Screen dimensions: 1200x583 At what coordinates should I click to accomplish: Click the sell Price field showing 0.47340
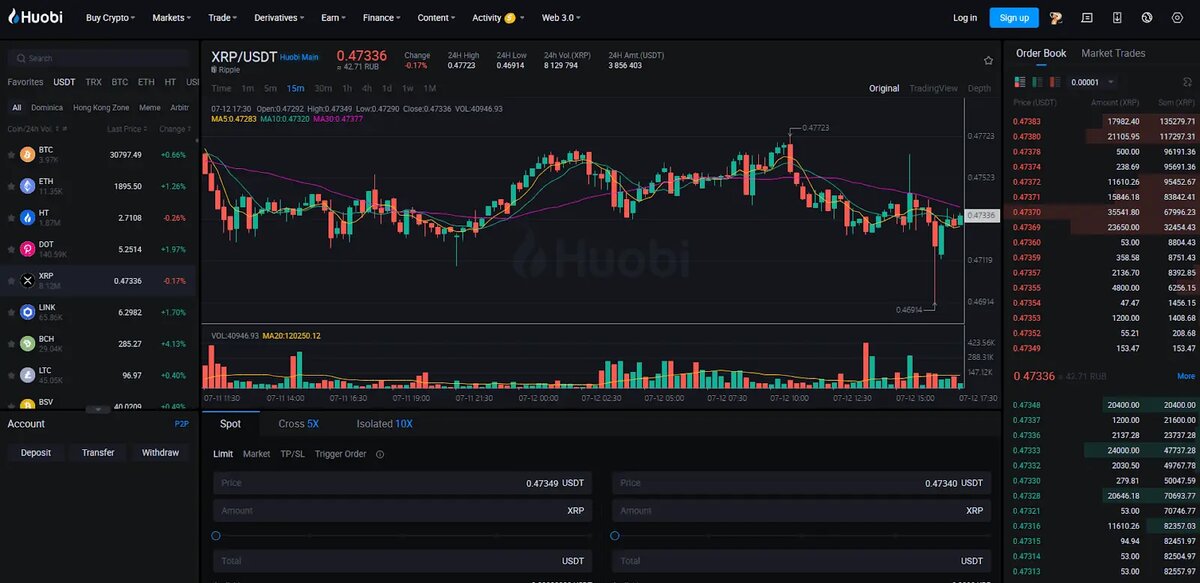(802, 483)
